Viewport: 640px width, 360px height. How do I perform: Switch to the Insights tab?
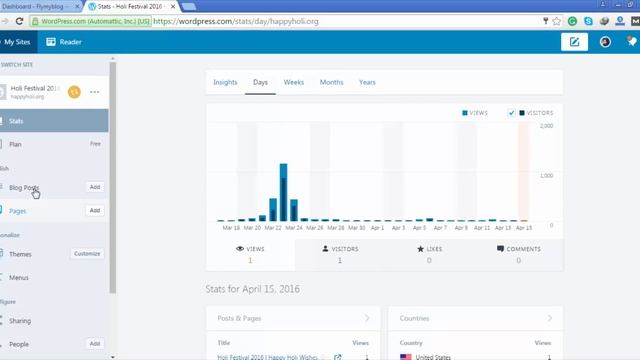tap(225, 82)
